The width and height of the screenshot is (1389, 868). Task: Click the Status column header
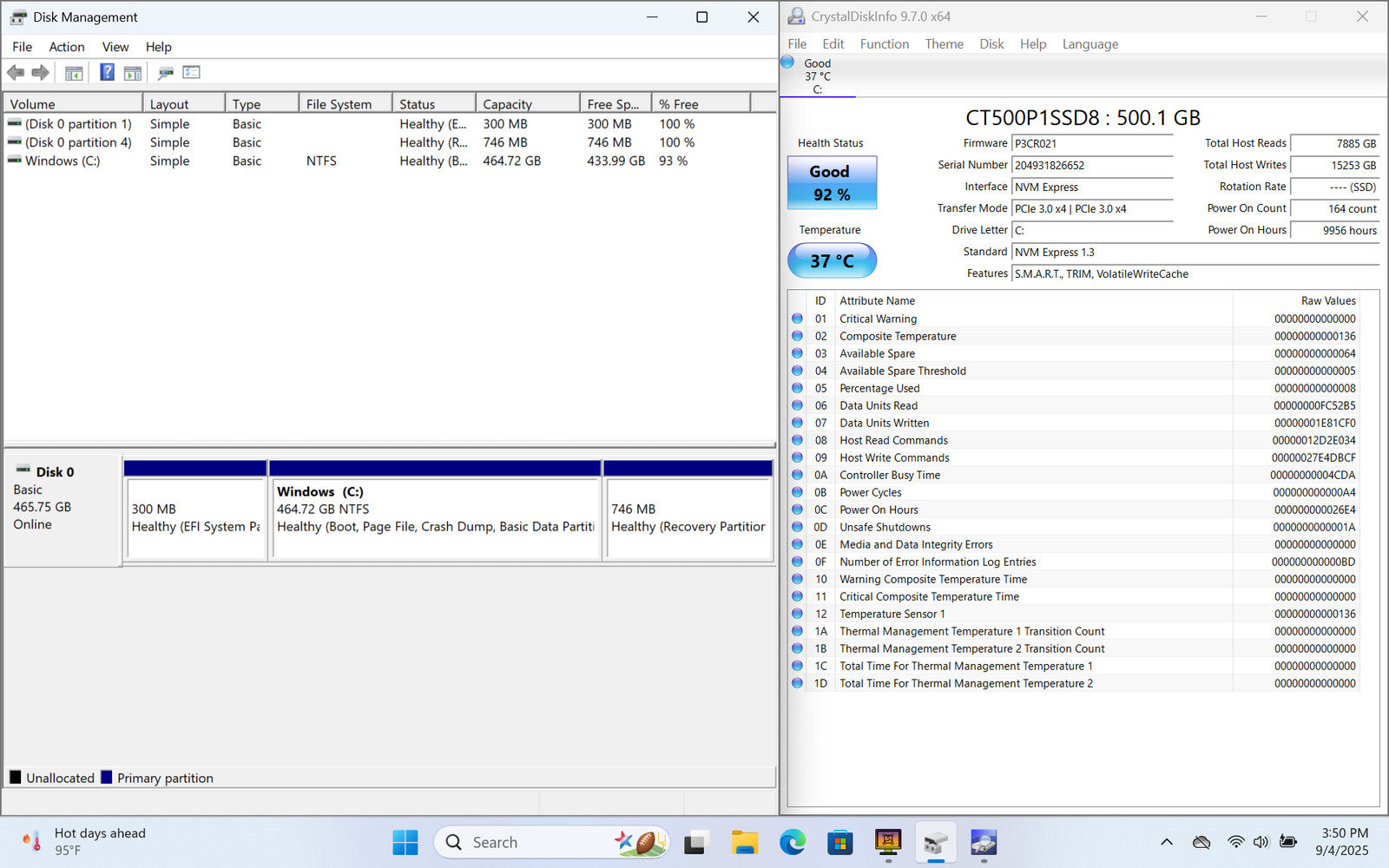coord(434,103)
